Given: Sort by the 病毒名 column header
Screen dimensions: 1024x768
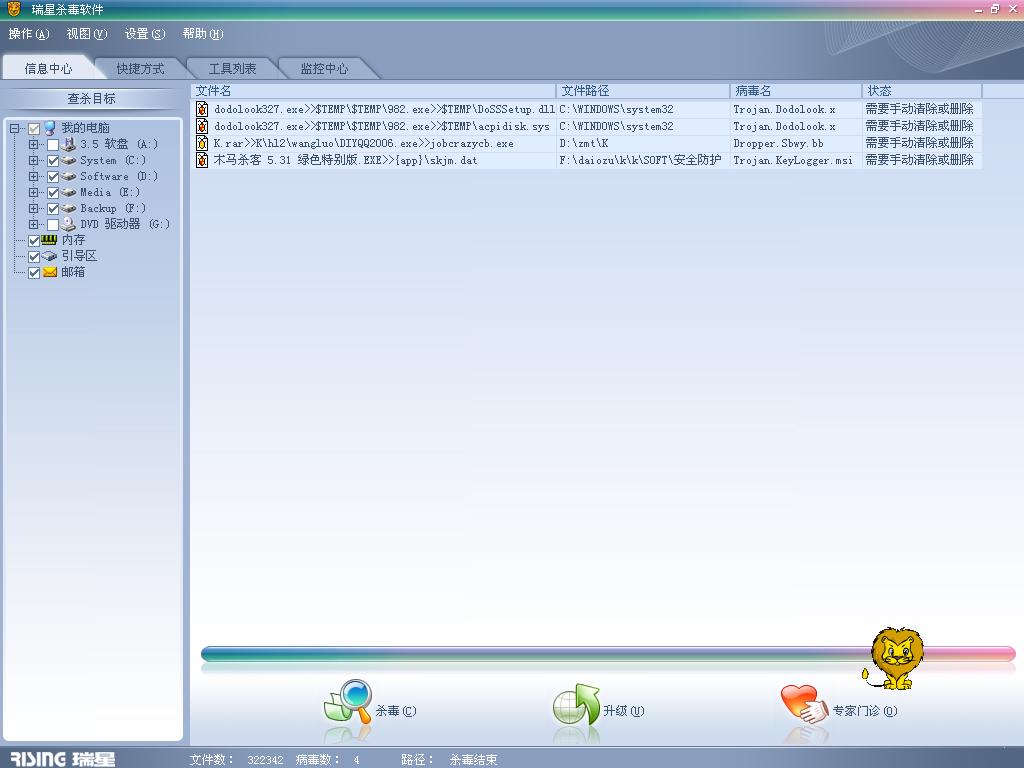Looking at the screenshot, I should tap(796, 91).
